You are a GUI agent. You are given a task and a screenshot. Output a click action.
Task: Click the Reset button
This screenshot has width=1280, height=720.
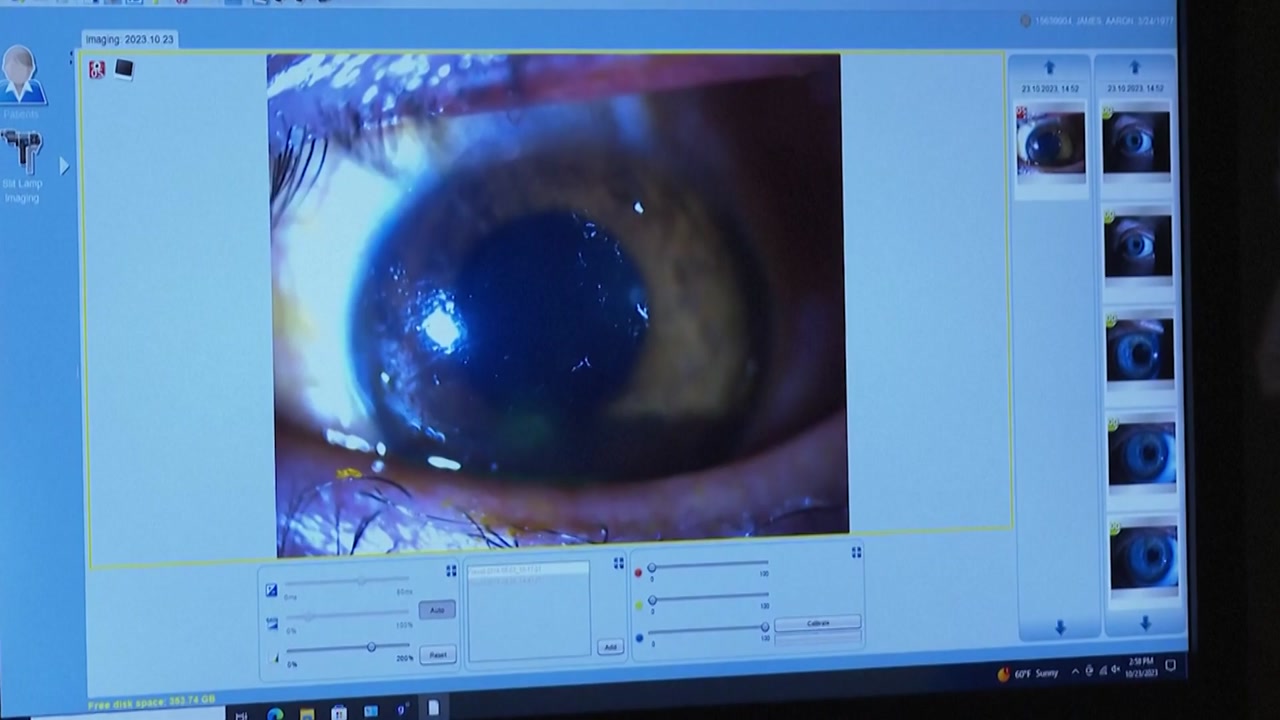[x=438, y=655]
